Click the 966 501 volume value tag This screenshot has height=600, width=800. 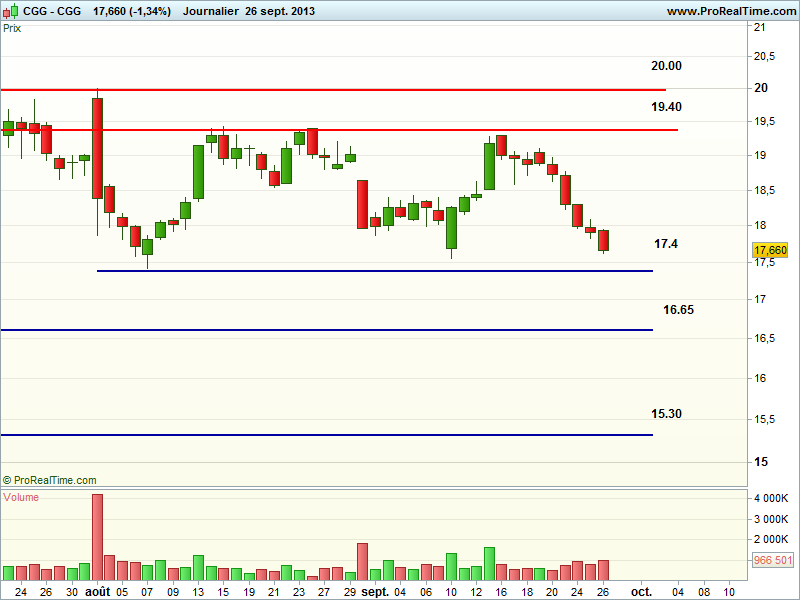tap(770, 560)
